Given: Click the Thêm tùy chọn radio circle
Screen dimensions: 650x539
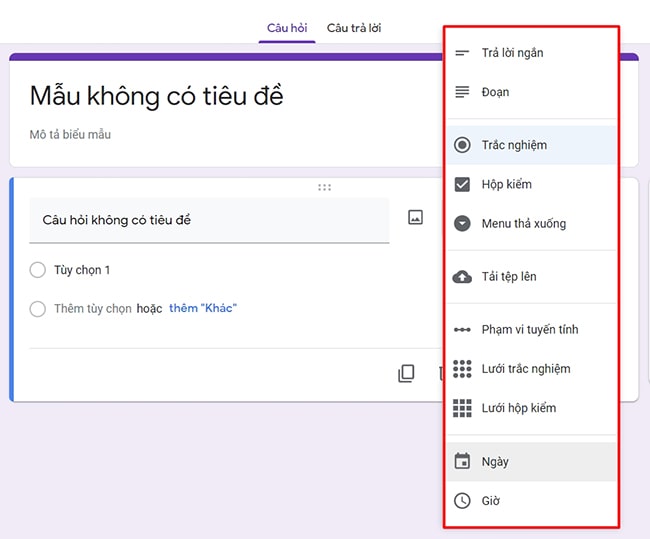Looking at the screenshot, I should 38,309.
